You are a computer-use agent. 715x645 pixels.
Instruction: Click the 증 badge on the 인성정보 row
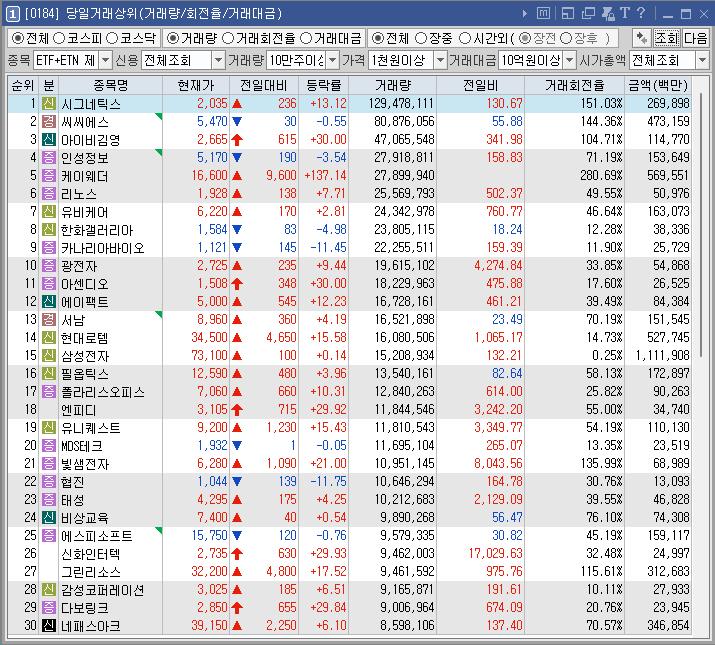(49, 157)
